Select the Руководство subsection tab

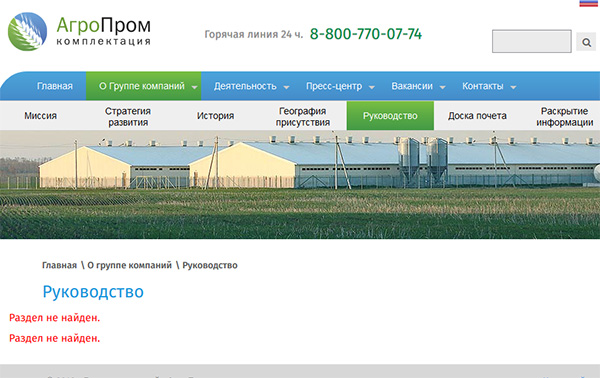(x=390, y=116)
